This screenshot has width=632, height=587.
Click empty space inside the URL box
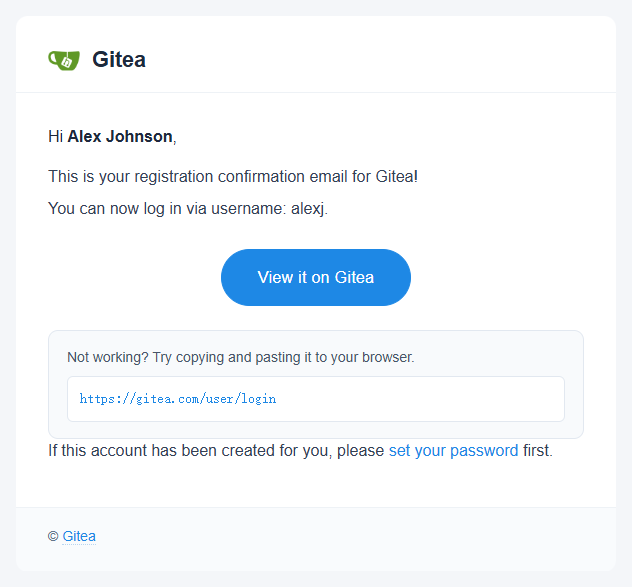[x=419, y=399]
